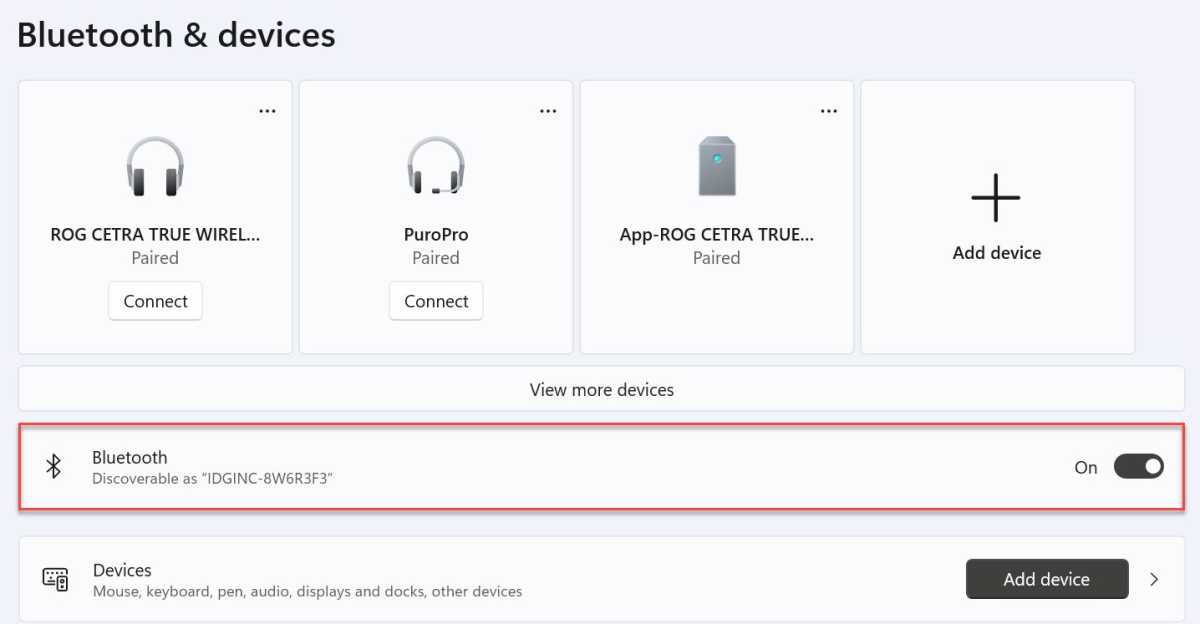The width and height of the screenshot is (1200, 624).
Task: Open more options for PuroPro card
Action: 548,111
